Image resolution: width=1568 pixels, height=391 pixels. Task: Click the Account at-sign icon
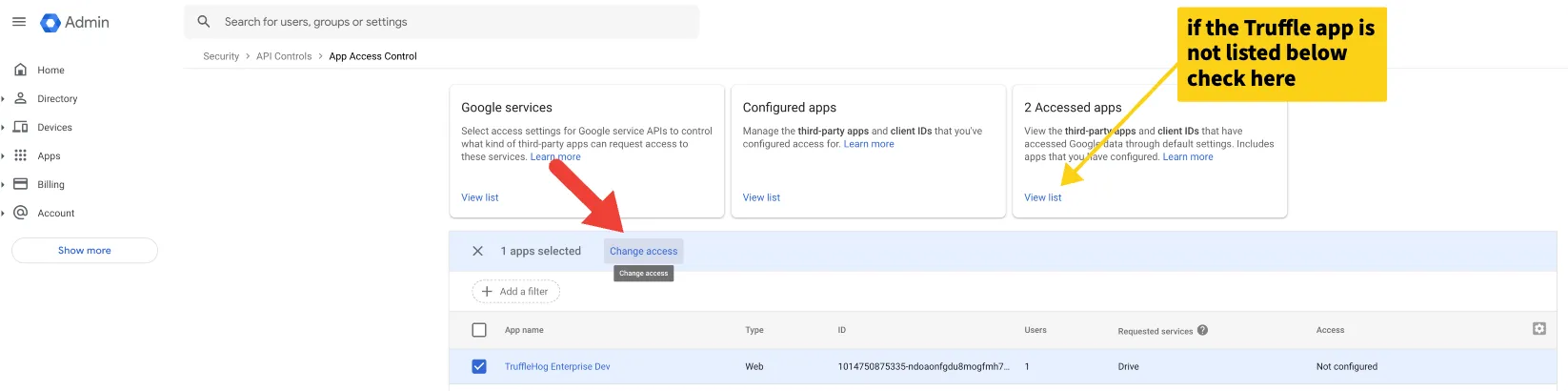pyautogui.click(x=20, y=213)
